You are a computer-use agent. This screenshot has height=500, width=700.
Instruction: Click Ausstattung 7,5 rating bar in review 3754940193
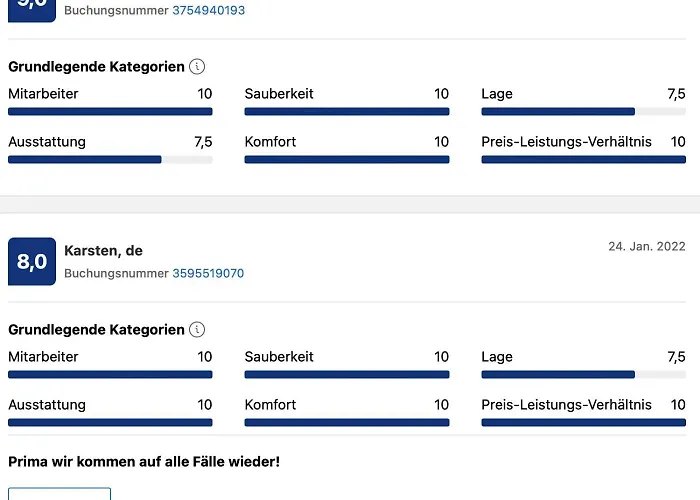(110, 159)
